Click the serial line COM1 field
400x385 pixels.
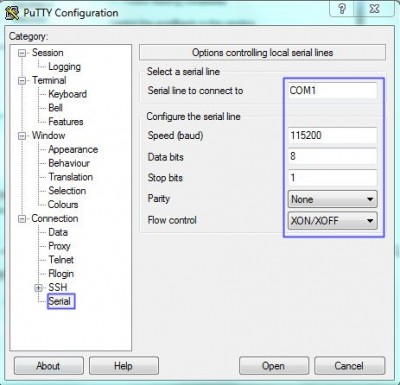(x=332, y=91)
